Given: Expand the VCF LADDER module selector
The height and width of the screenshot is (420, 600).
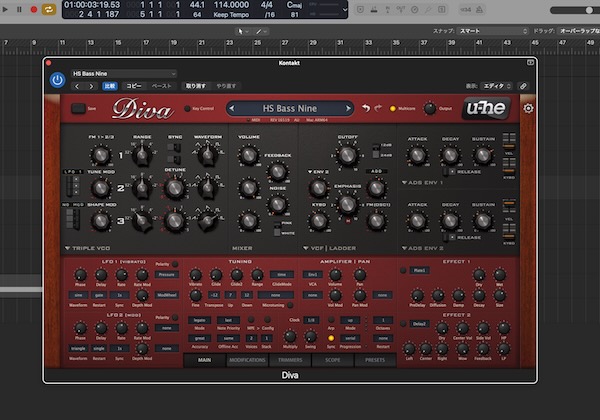Looking at the screenshot, I should click(329, 248).
